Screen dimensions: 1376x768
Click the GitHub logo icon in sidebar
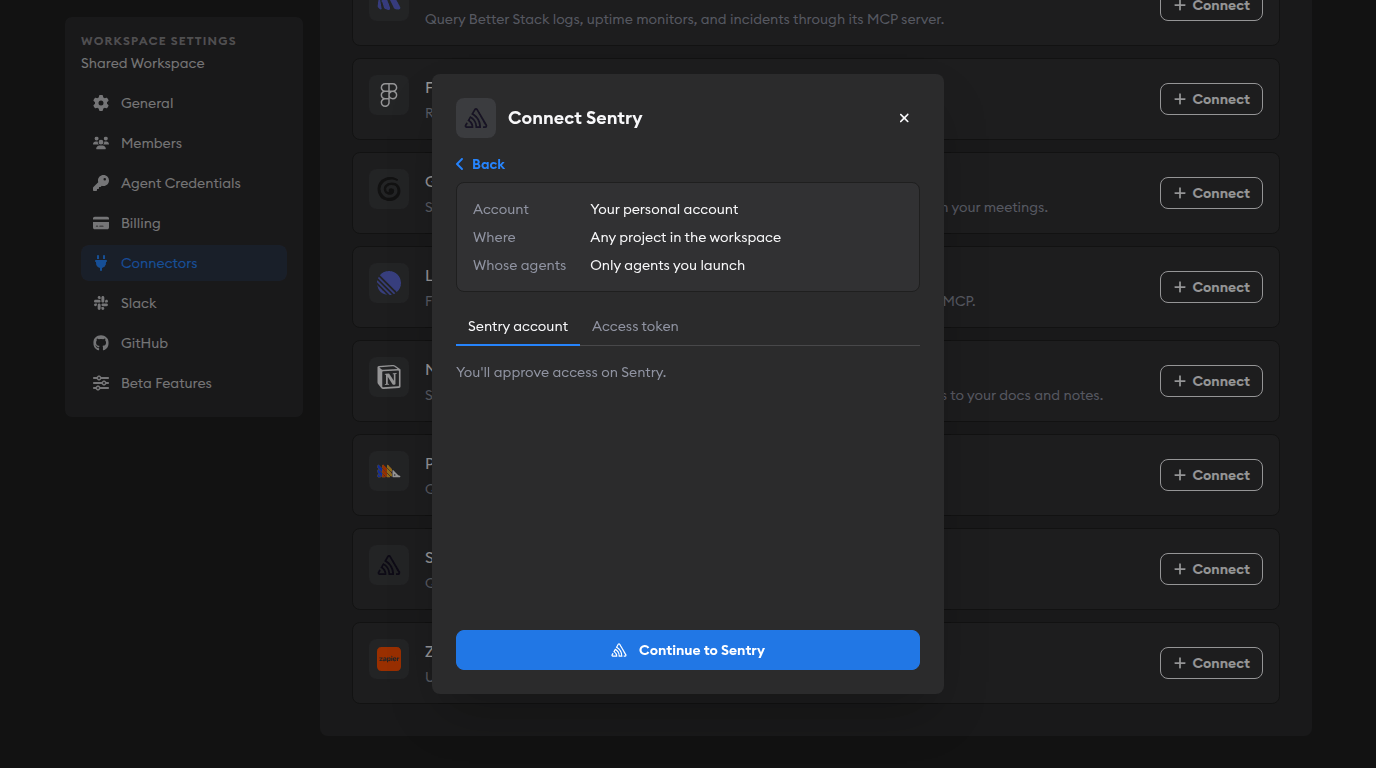pos(101,343)
